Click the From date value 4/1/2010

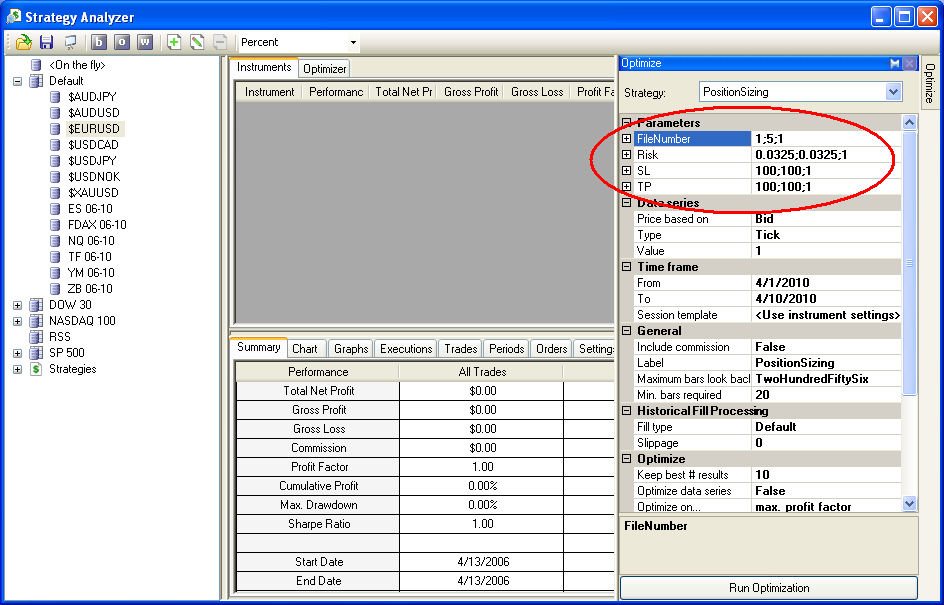tap(827, 283)
